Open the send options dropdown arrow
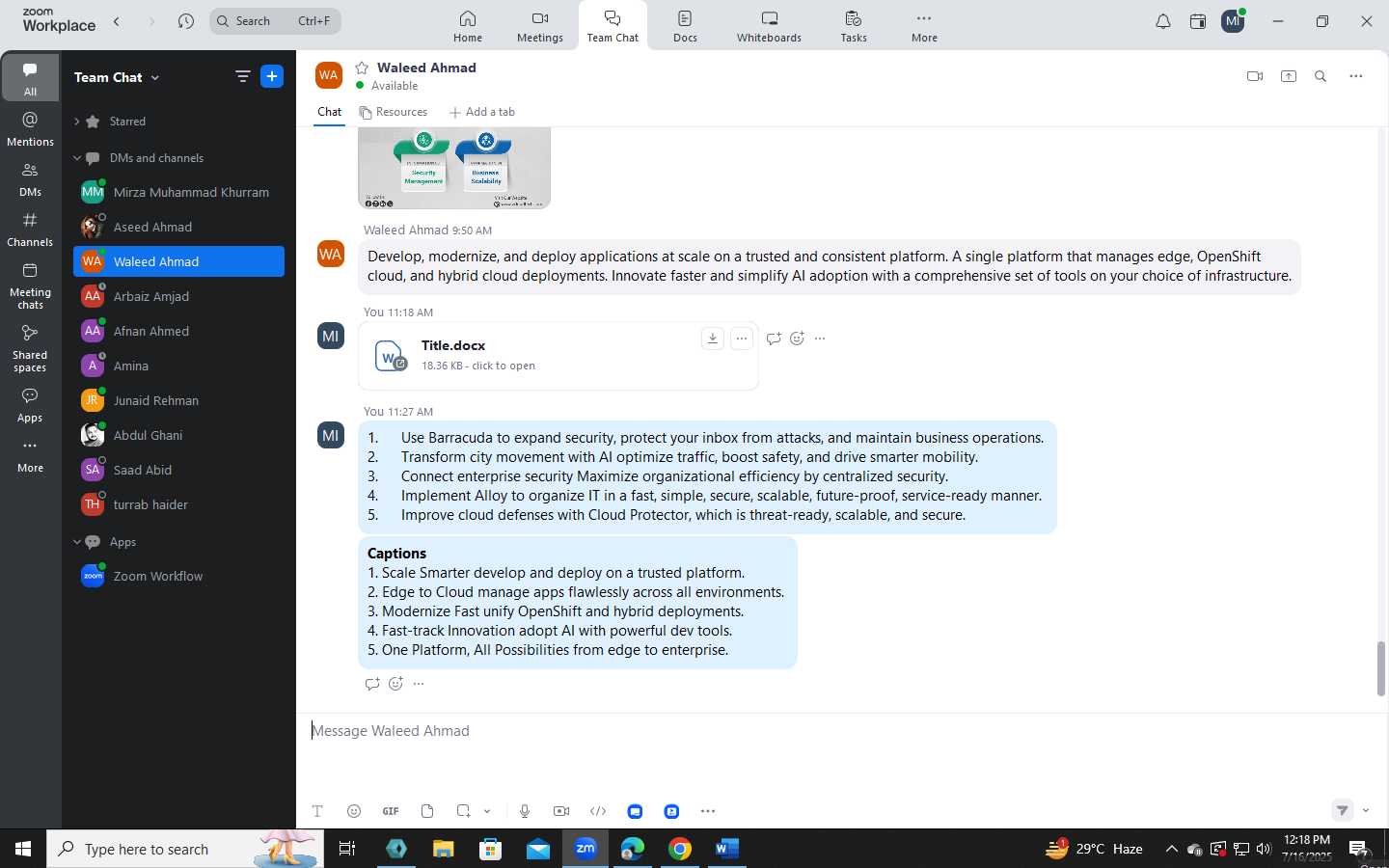Image resolution: width=1389 pixels, height=868 pixels. click(1366, 810)
